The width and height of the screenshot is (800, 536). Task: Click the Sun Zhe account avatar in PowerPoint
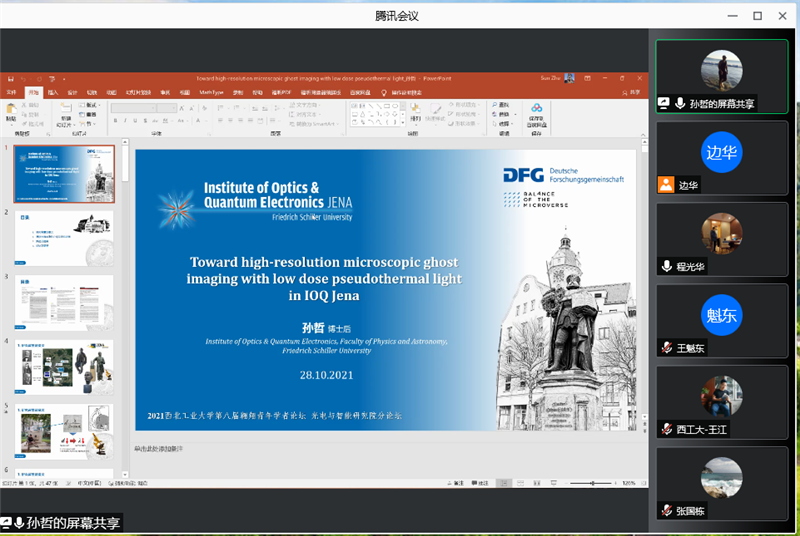click(x=570, y=78)
